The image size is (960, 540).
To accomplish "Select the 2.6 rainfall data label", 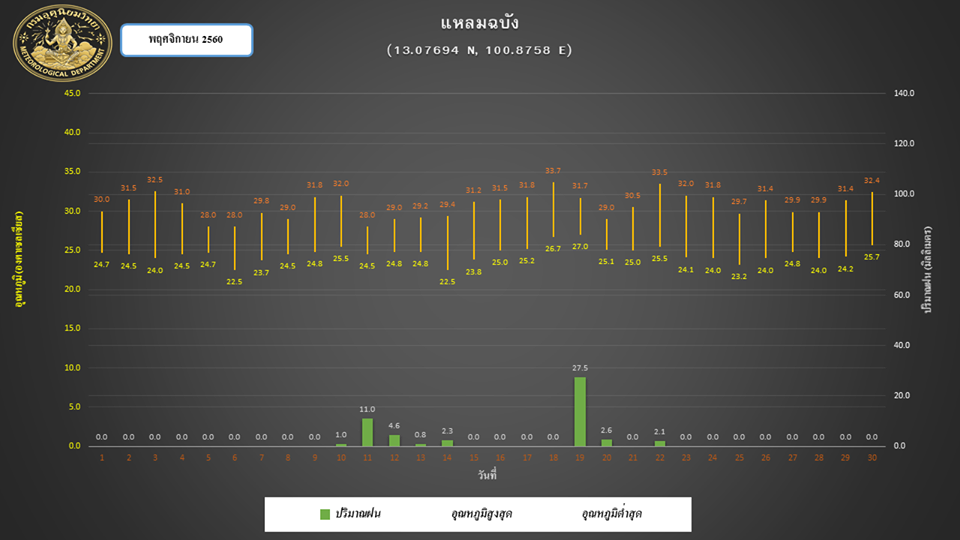I will click(606, 430).
